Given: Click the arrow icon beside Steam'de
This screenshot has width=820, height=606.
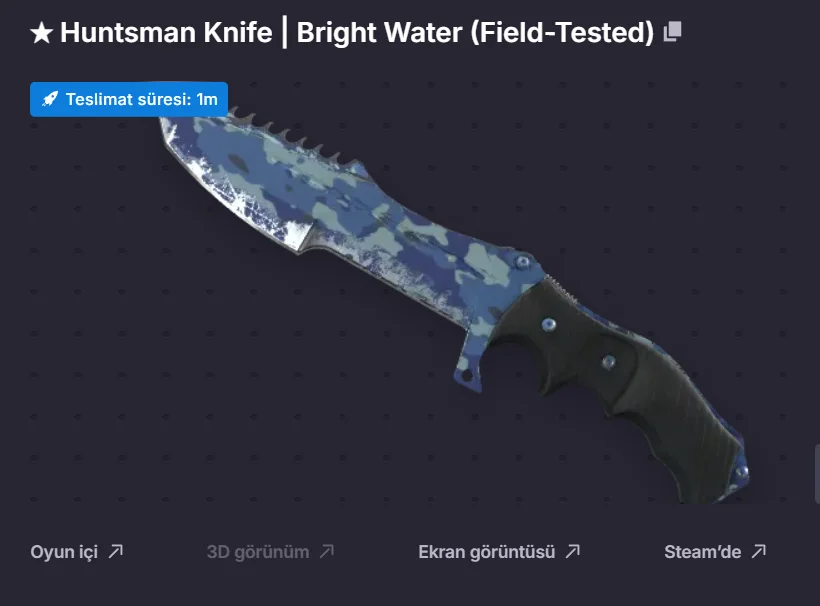Looking at the screenshot, I should 759,551.
